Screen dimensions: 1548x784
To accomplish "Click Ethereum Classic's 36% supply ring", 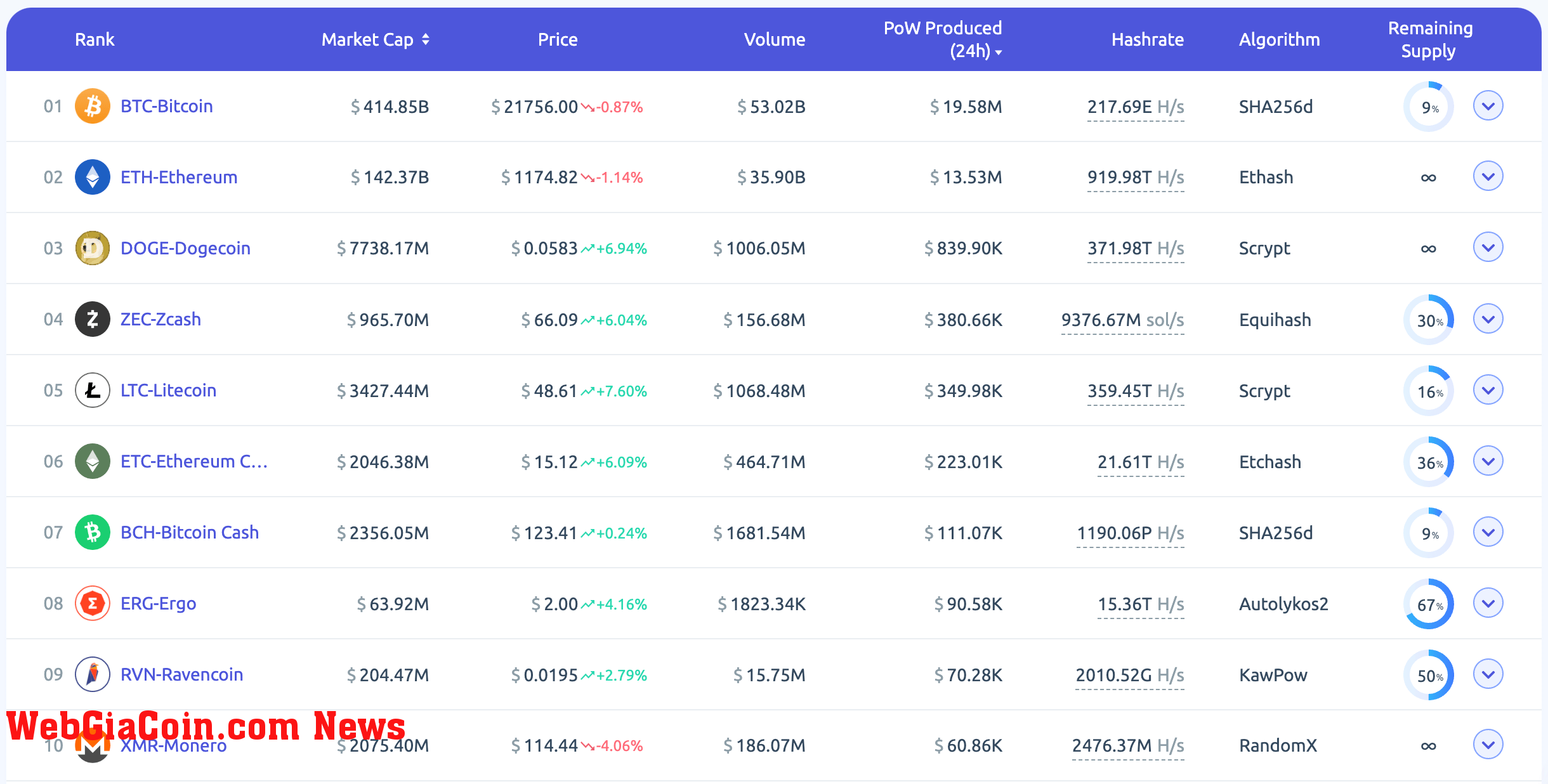I will point(1429,462).
